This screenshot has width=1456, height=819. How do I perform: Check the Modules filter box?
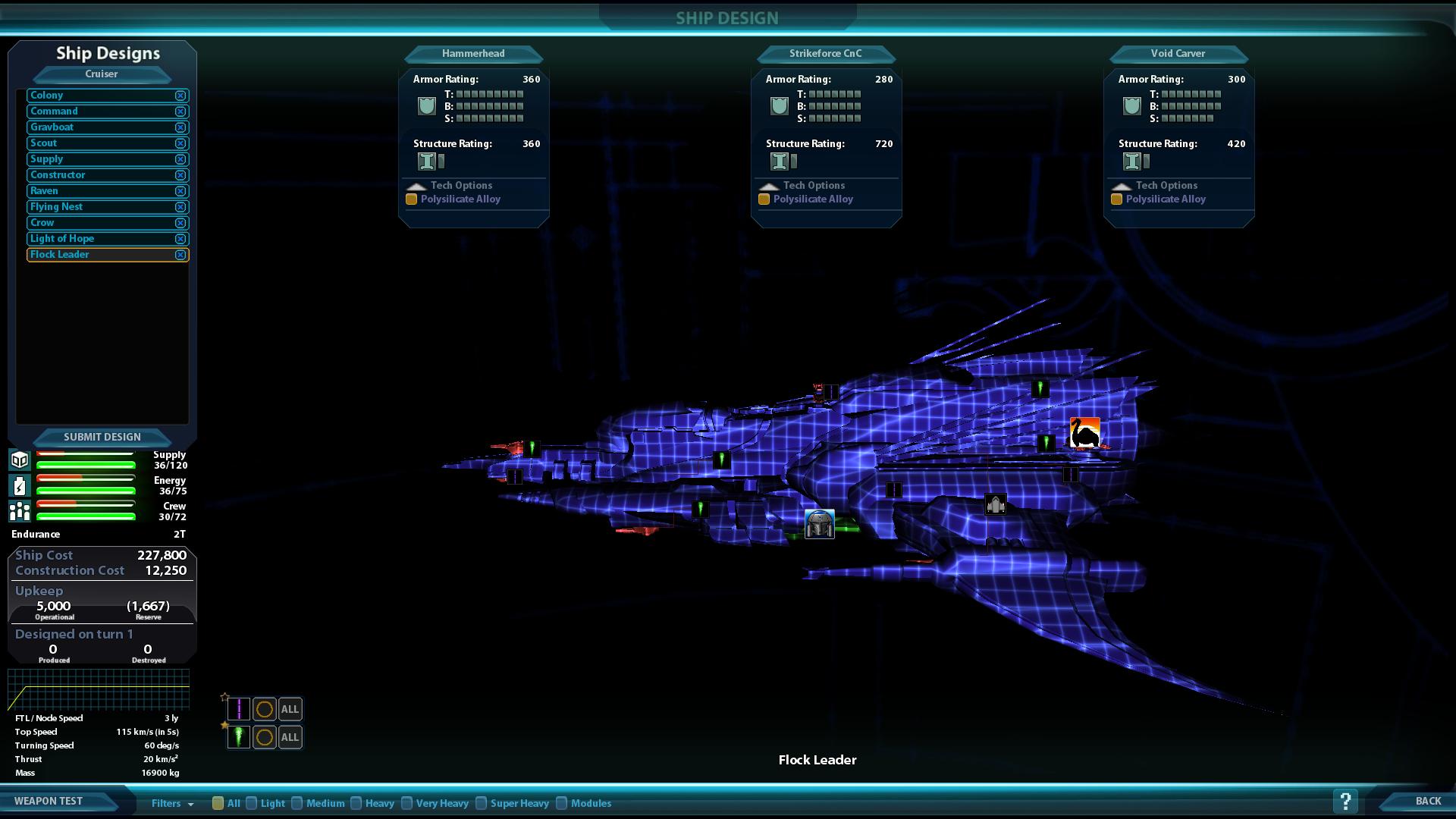click(x=562, y=803)
